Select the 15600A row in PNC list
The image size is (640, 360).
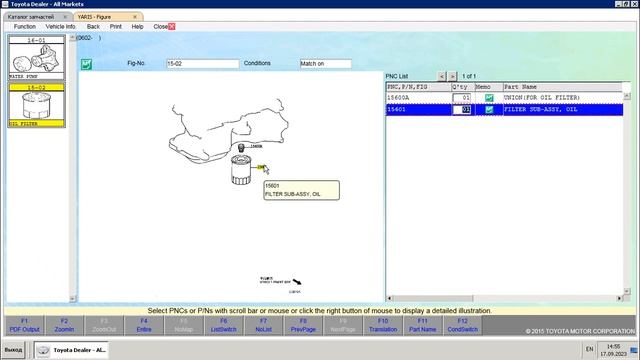click(x=504, y=98)
